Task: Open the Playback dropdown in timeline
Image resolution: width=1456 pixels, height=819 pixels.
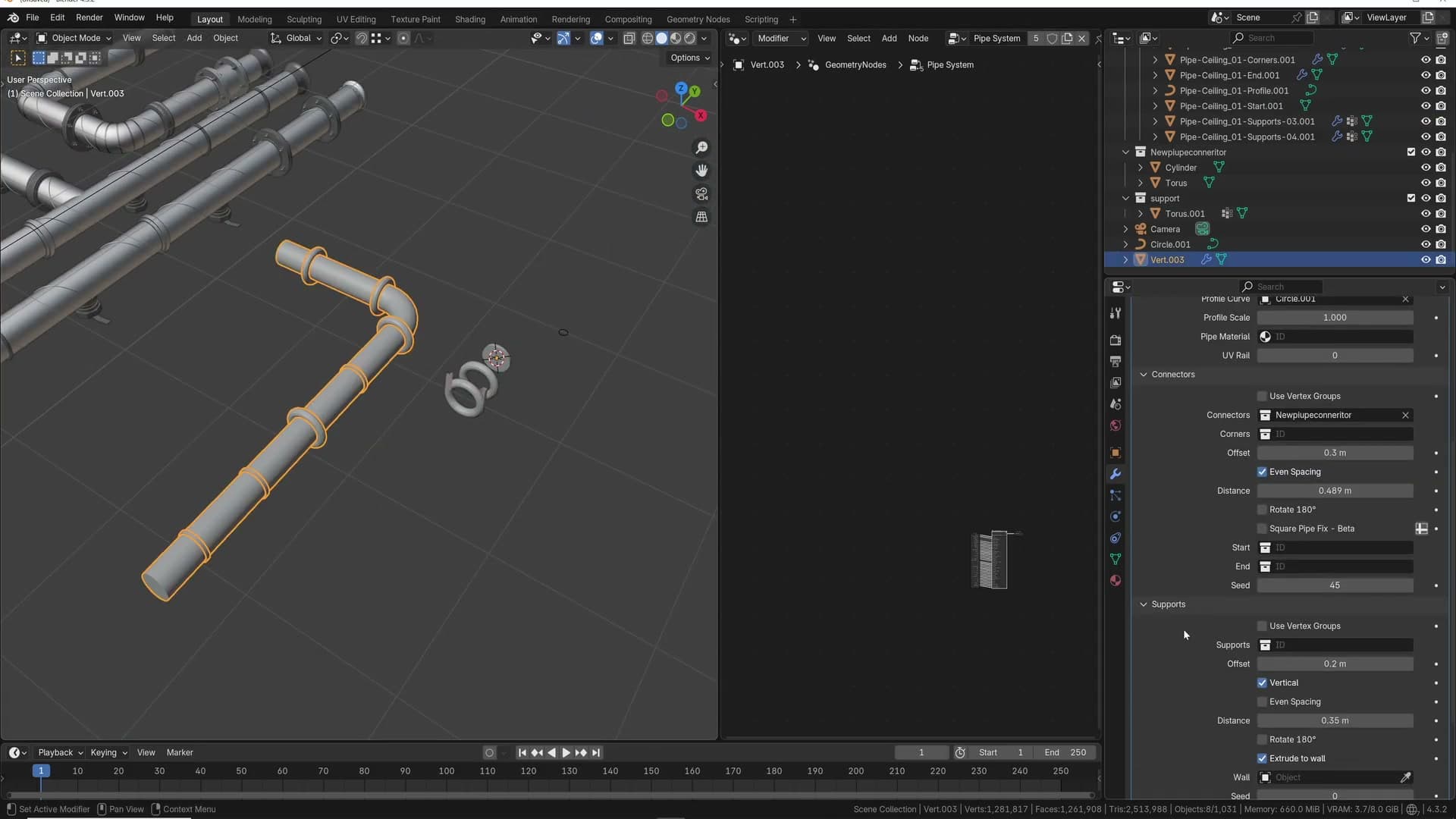Action: pyautogui.click(x=60, y=752)
